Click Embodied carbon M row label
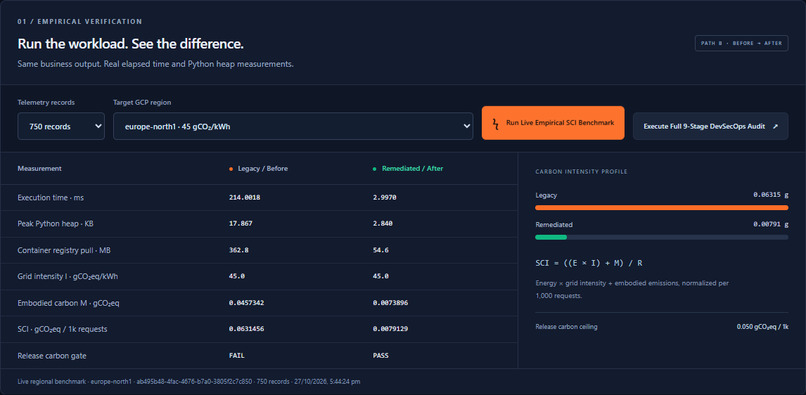The width and height of the screenshot is (806, 395). [x=68, y=303]
